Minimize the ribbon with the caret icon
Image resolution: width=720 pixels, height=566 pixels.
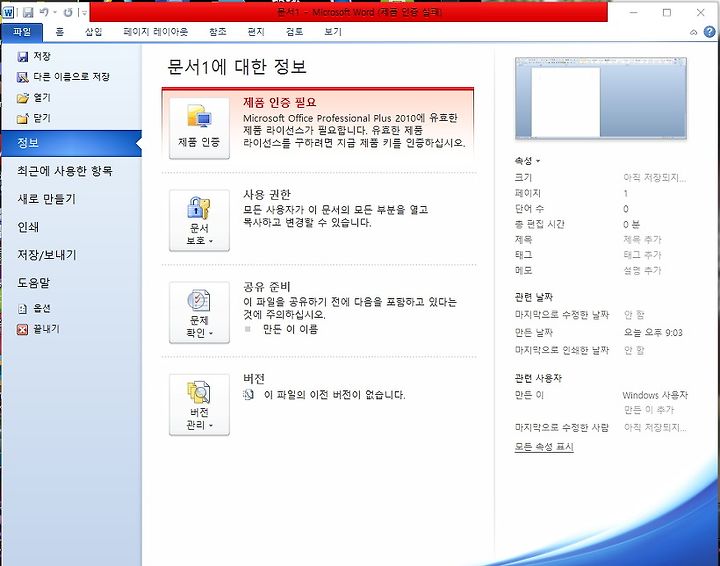693,32
